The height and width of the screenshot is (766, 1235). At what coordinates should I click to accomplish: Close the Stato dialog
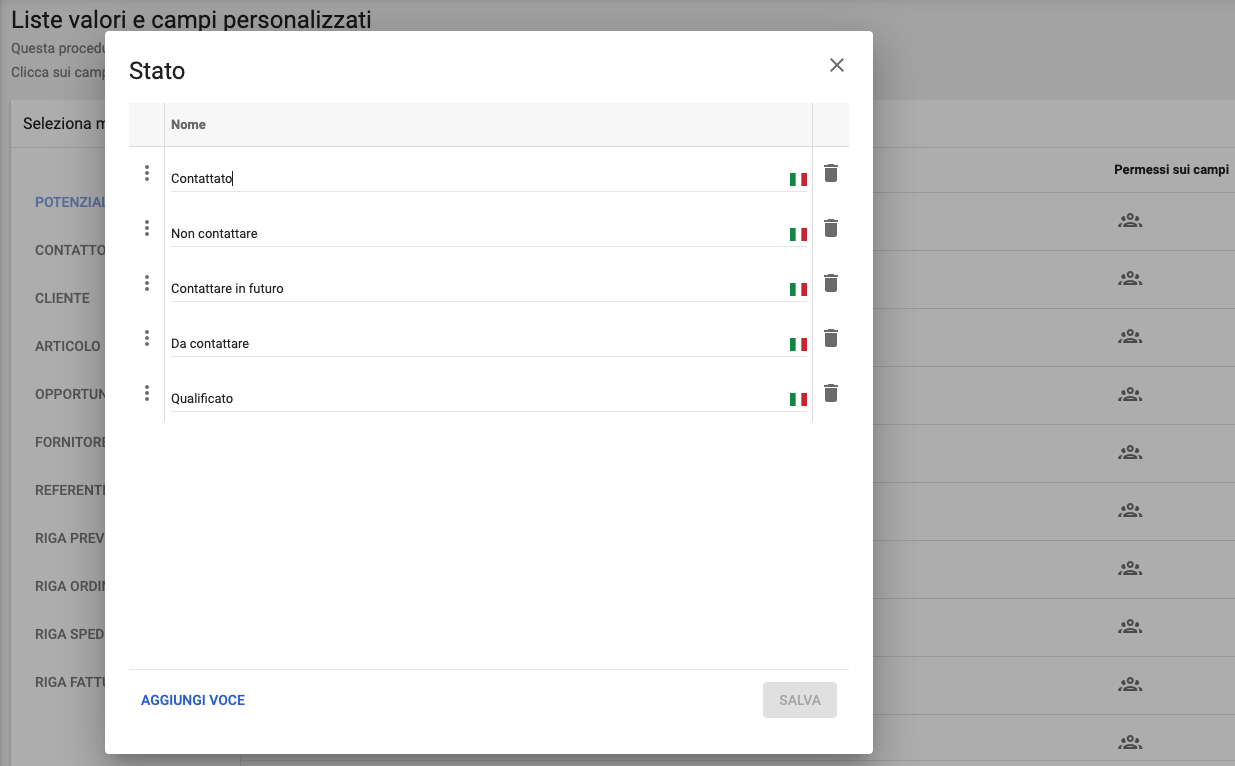pyautogui.click(x=837, y=66)
